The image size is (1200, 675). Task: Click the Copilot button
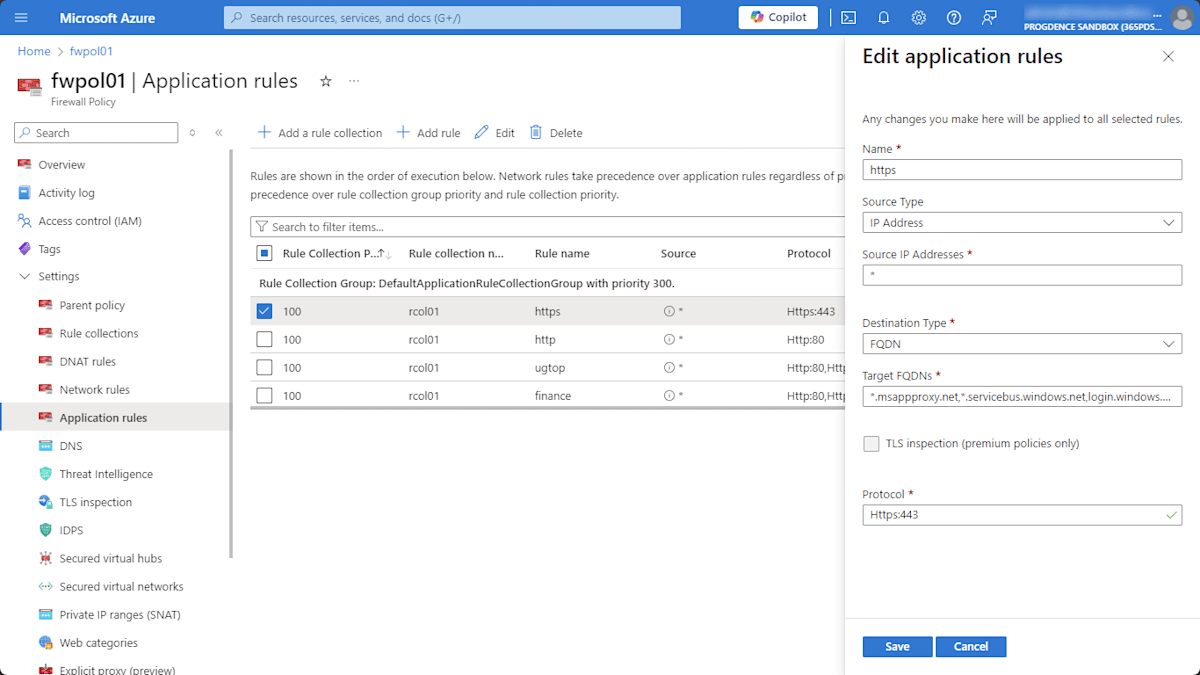pos(778,17)
